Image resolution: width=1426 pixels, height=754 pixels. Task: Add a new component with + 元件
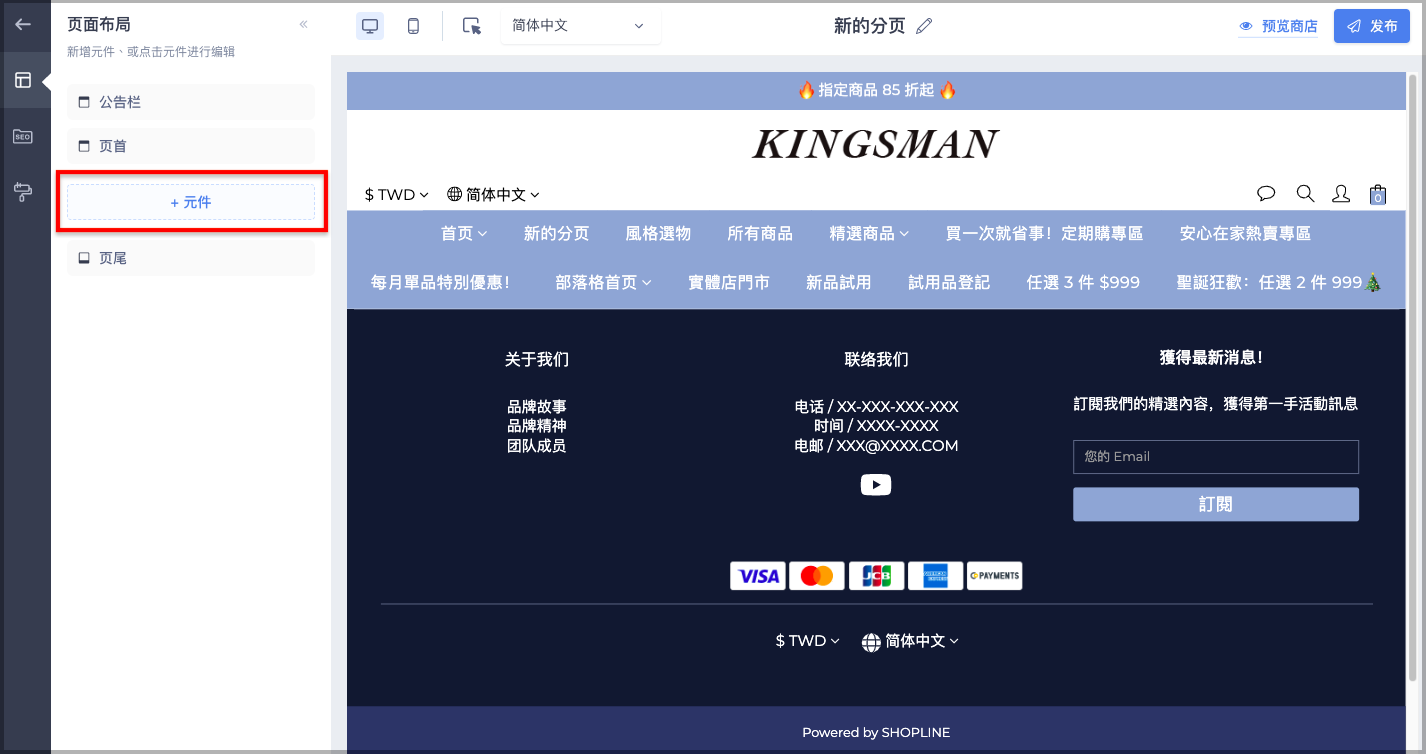(x=191, y=202)
